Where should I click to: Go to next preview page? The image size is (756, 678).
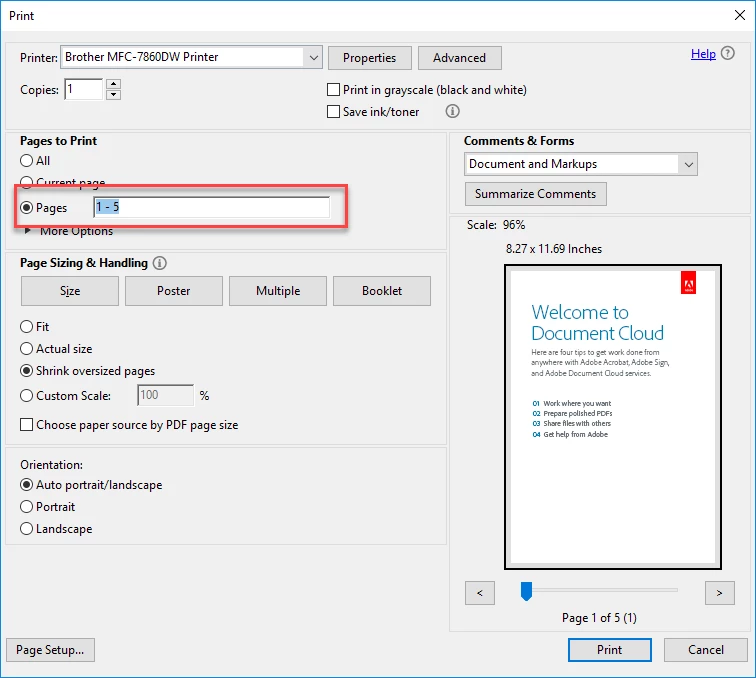pos(719,593)
